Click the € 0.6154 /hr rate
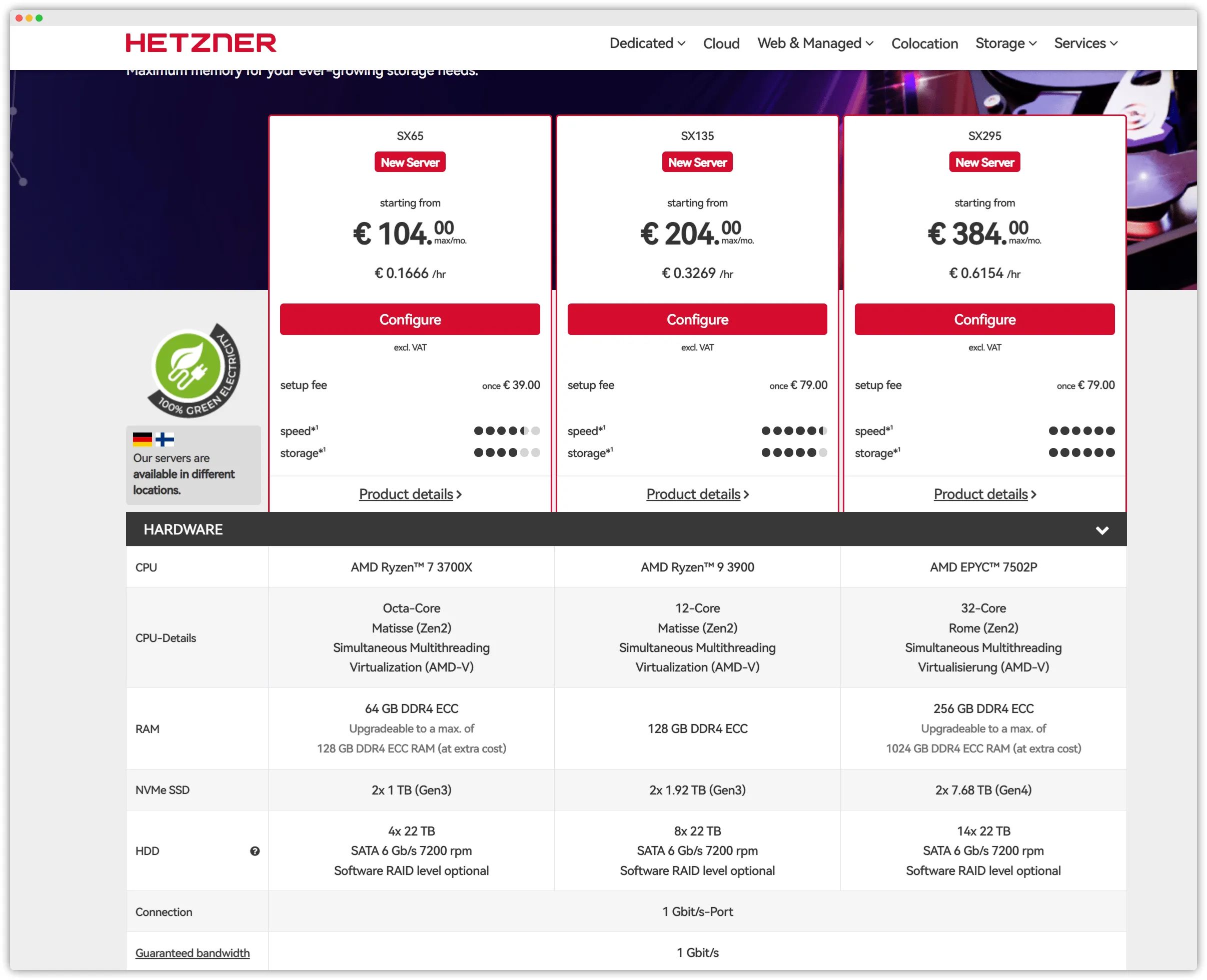Screen dimensions: 1207x980 pos(984,273)
